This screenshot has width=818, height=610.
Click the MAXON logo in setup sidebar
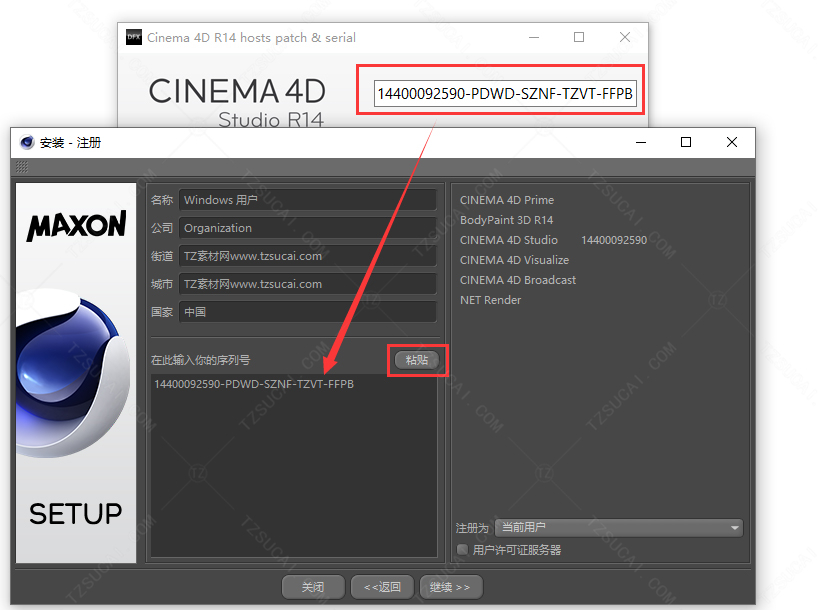tap(76, 225)
